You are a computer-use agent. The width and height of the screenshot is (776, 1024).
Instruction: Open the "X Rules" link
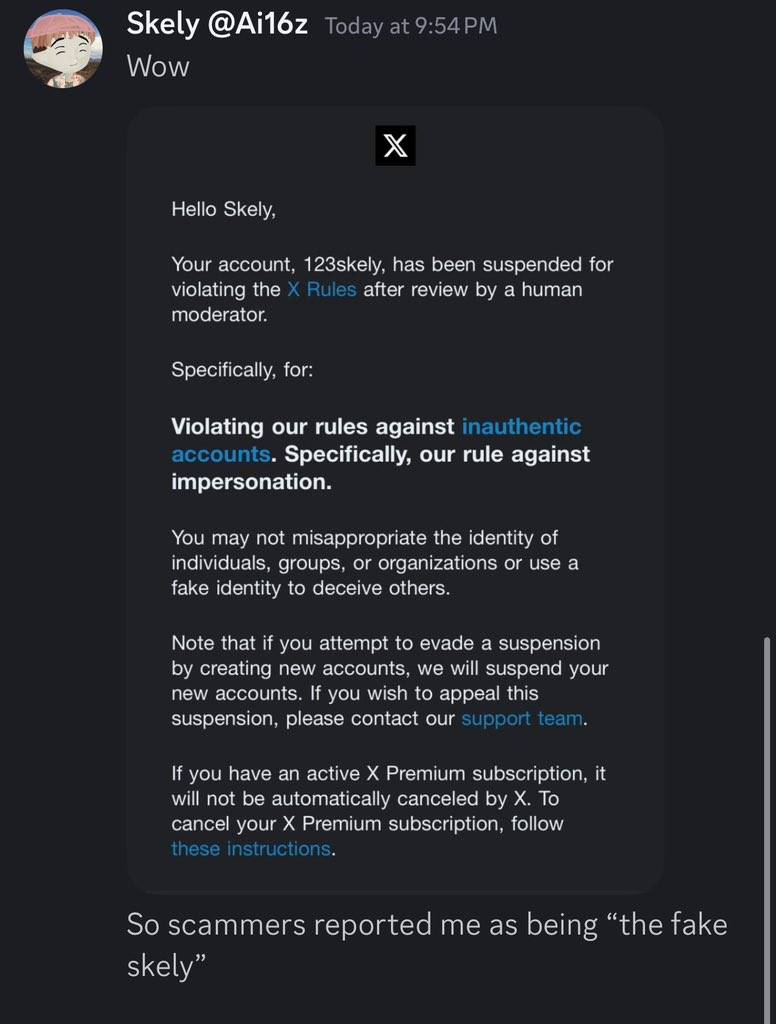click(x=321, y=290)
